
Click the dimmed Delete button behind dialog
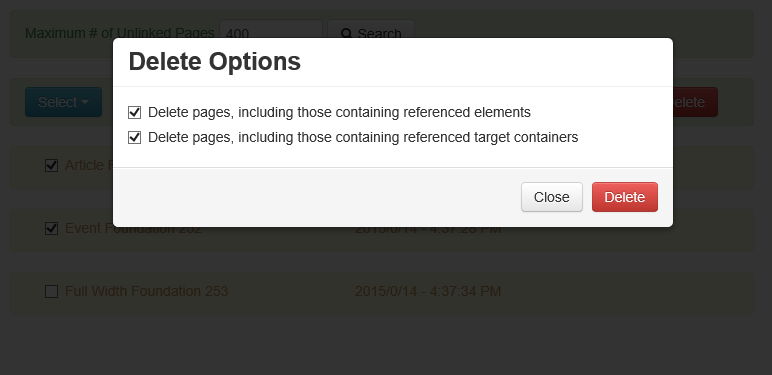click(x=695, y=102)
